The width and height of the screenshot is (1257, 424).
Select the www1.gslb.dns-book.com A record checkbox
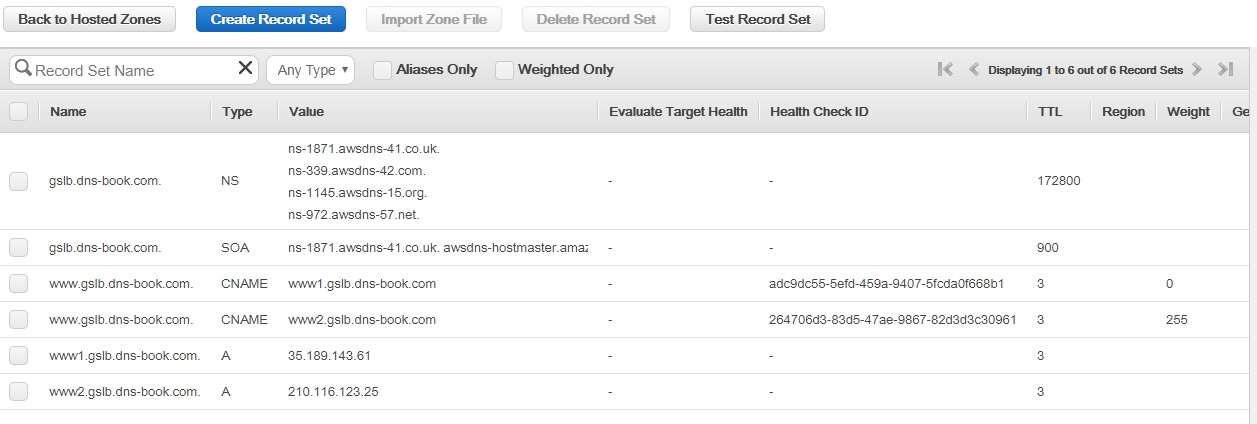19,356
